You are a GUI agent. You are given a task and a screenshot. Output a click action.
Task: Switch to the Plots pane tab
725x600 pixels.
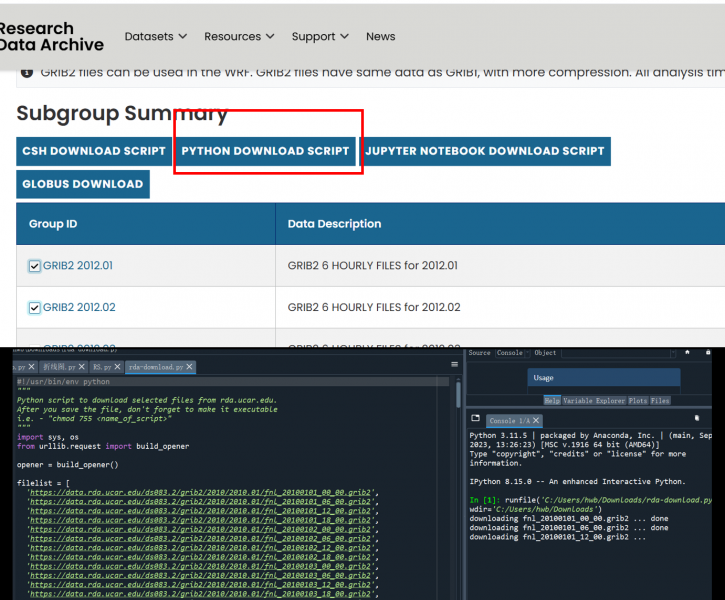click(x=636, y=400)
